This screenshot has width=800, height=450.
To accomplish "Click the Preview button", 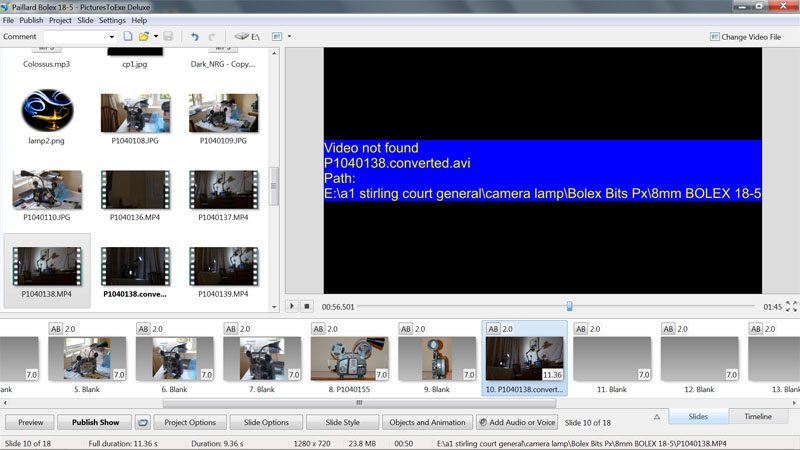I will pos(31,422).
